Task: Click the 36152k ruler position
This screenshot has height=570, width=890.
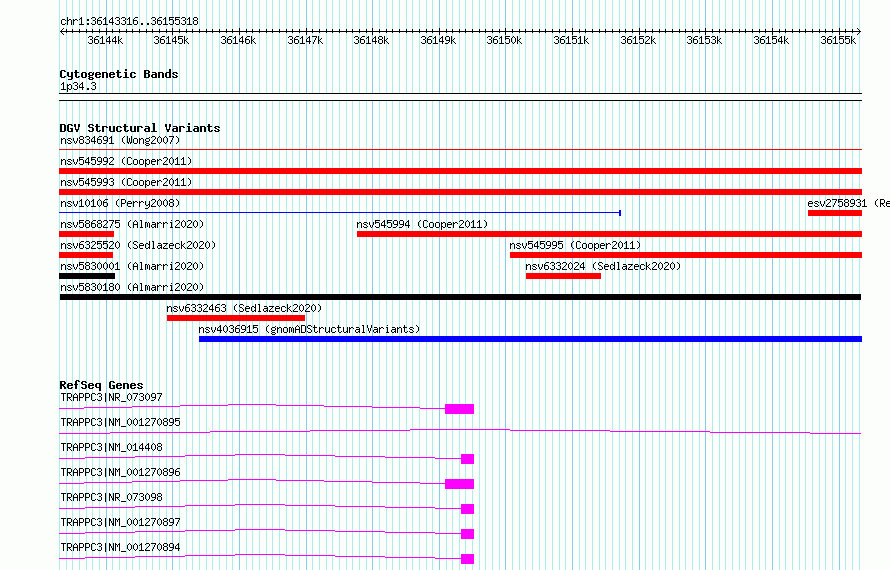Action: coord(638,40)
